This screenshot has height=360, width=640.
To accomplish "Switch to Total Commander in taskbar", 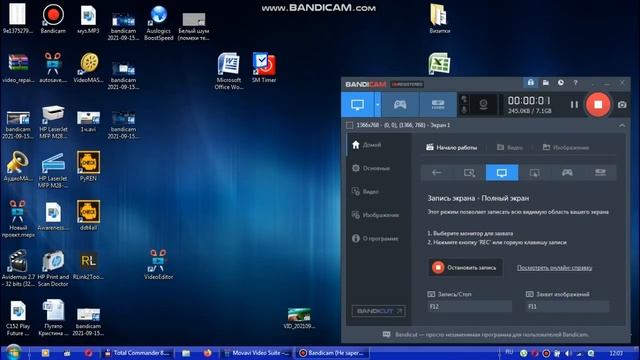I will tap(138, 353).
